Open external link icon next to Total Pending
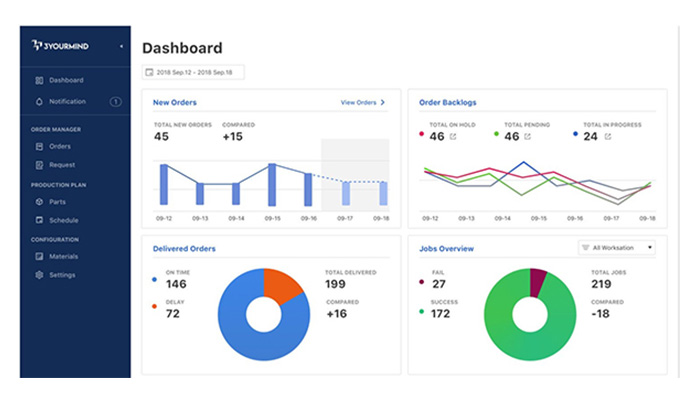The image size is (700, 400). click(528, 137)
